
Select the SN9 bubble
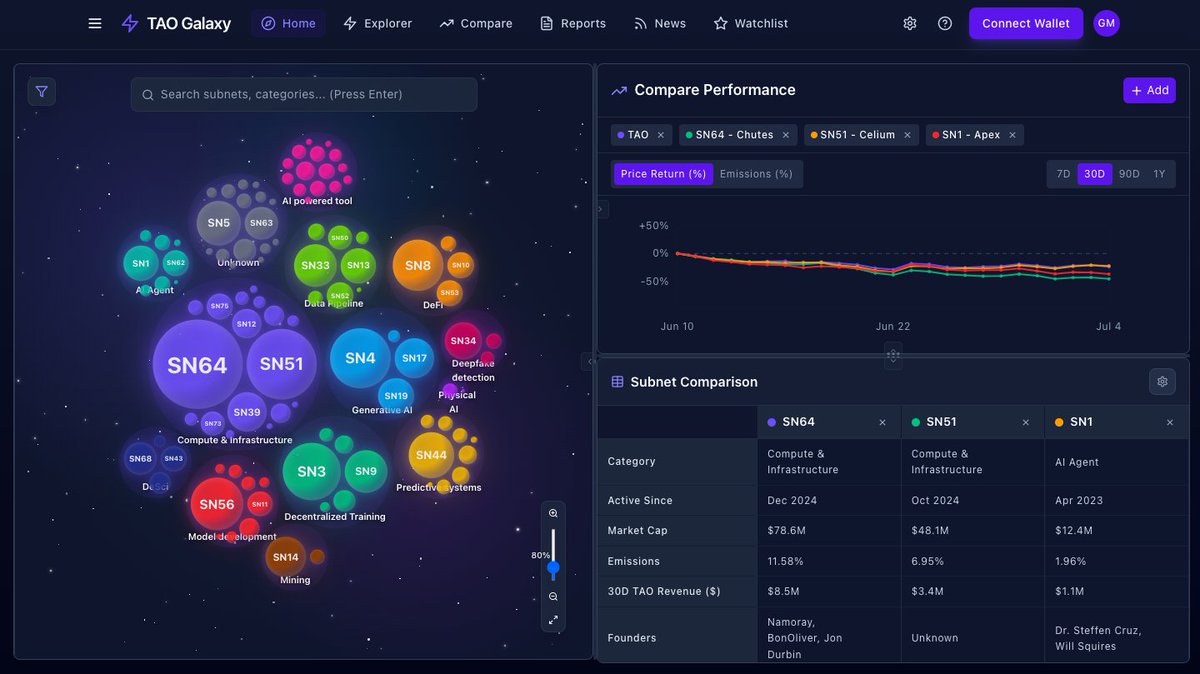point(366,471)
